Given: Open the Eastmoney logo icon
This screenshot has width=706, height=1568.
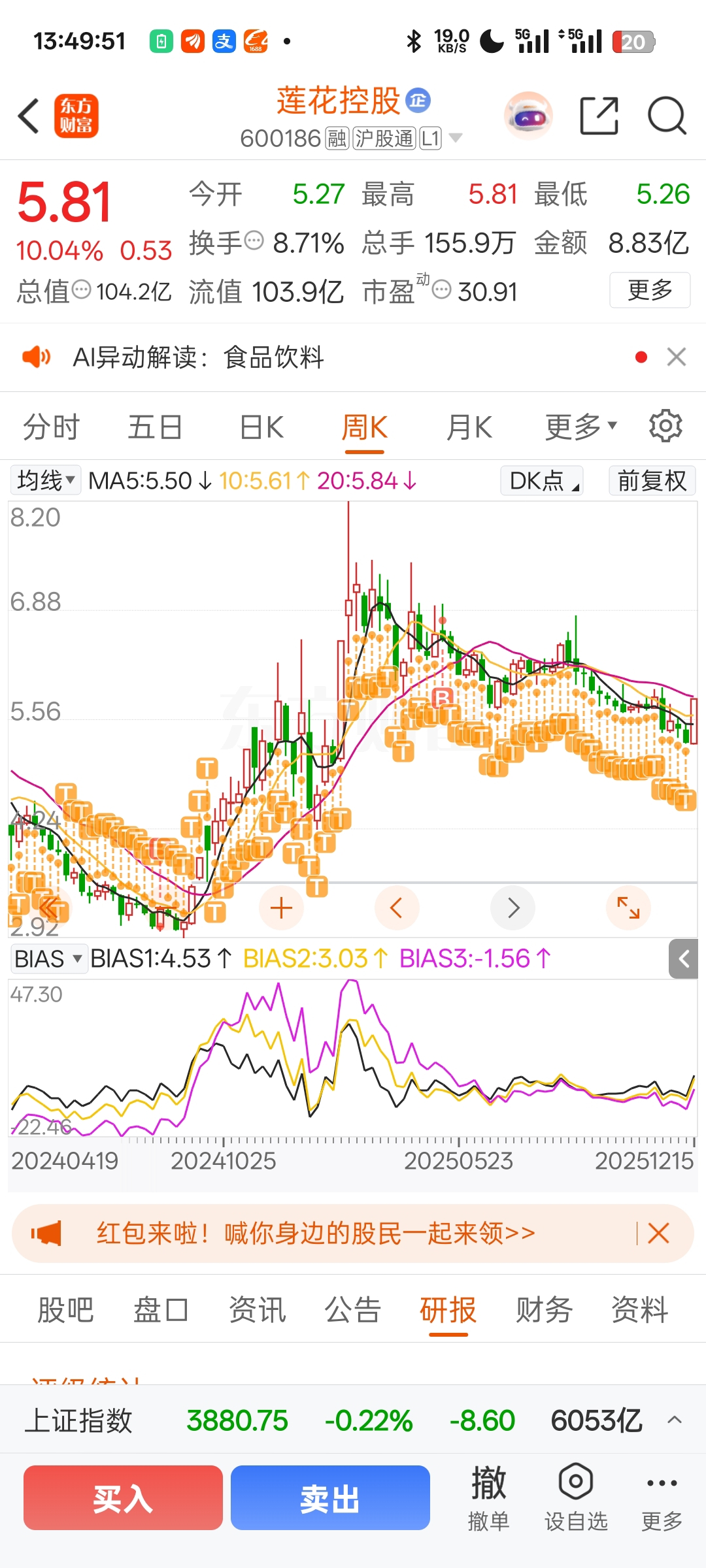Looking at the screenshot, I should pyautogui.click(x=76, y=116).
